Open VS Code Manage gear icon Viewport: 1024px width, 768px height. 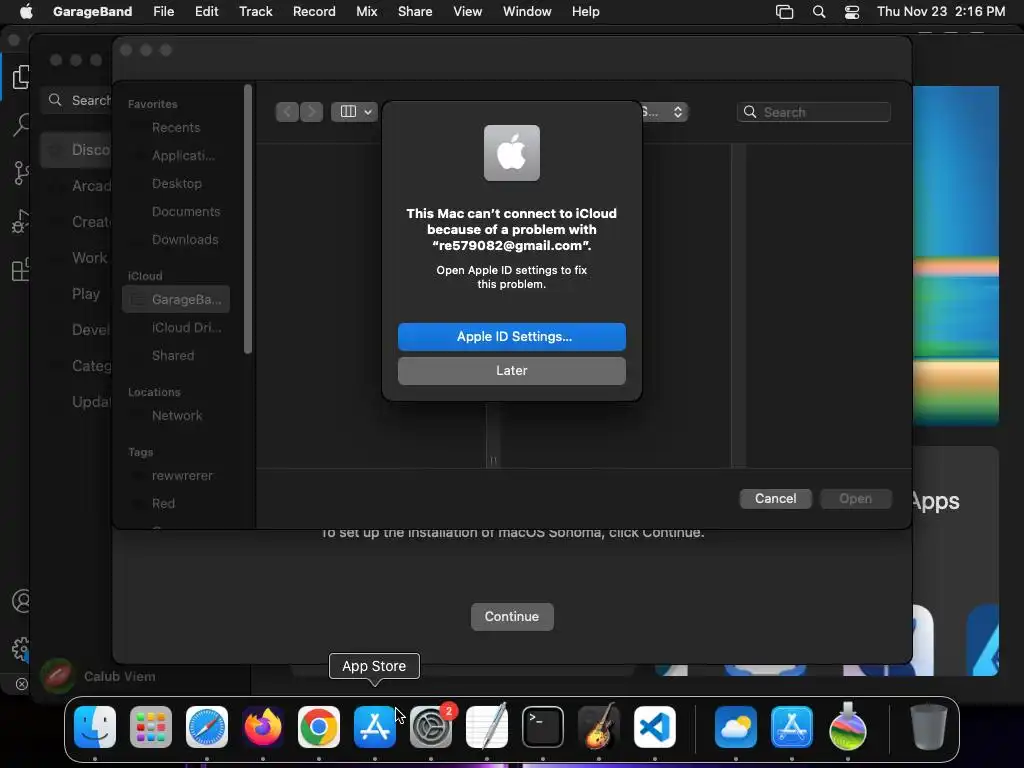[22, 648]
